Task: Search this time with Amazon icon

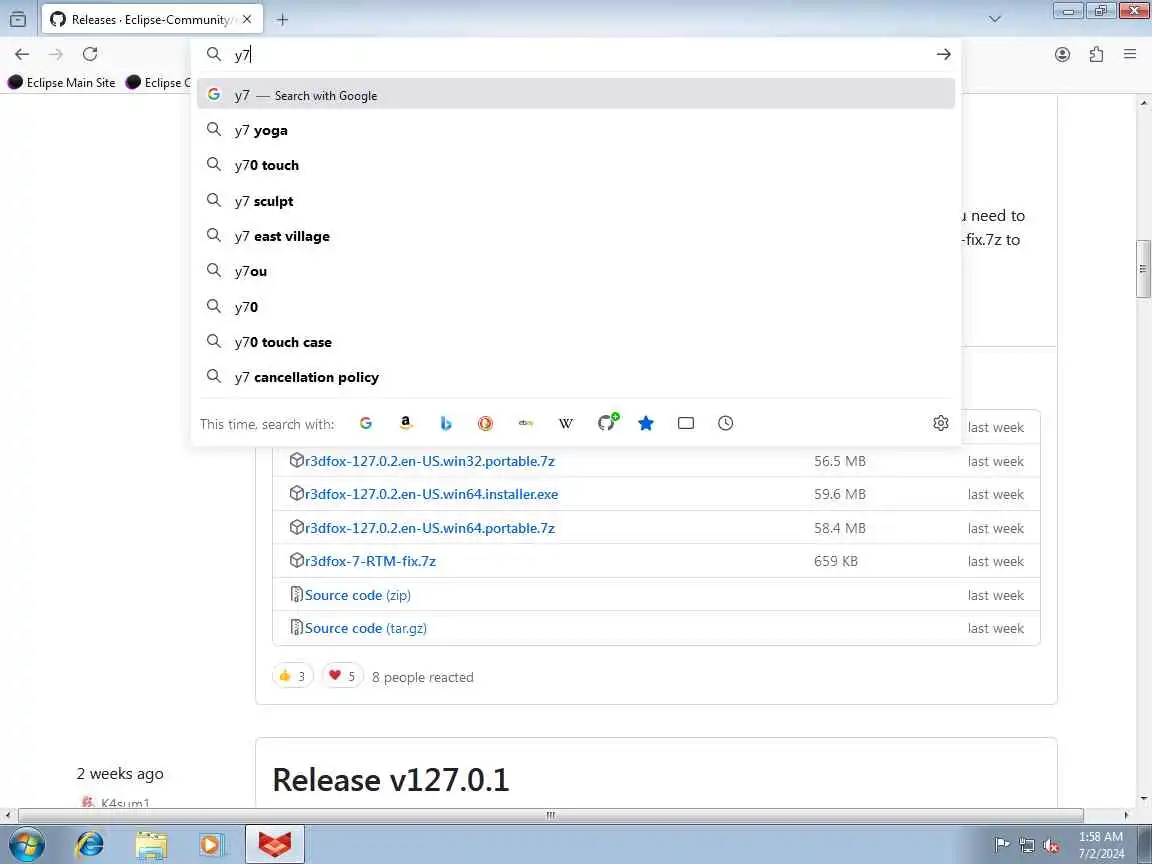Action: point(406,423)
